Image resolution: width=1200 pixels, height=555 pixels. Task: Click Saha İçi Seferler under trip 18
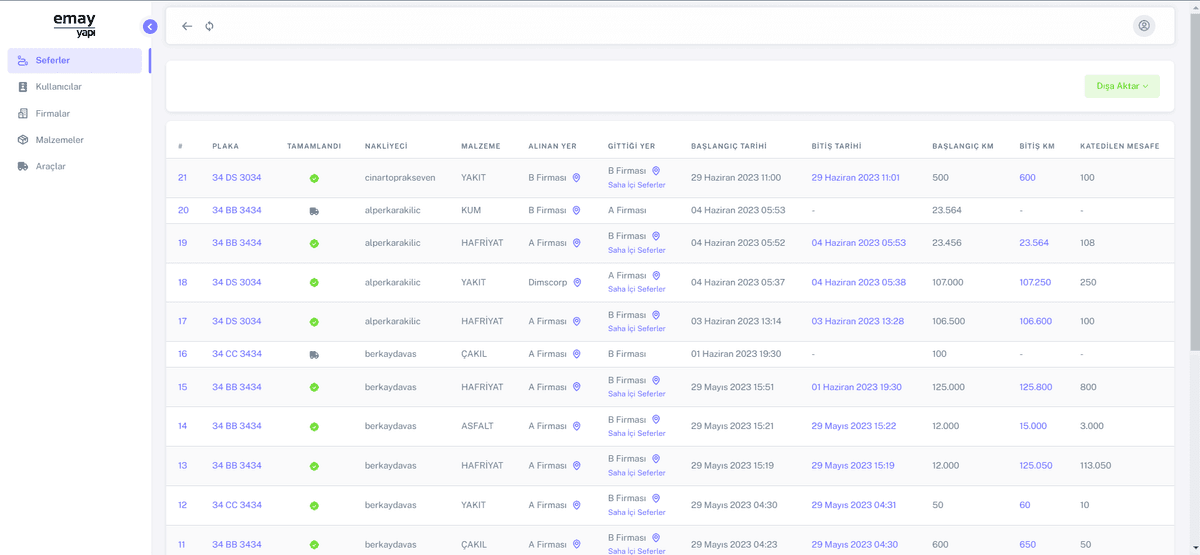pyautogui.click(x=637, y=290)
